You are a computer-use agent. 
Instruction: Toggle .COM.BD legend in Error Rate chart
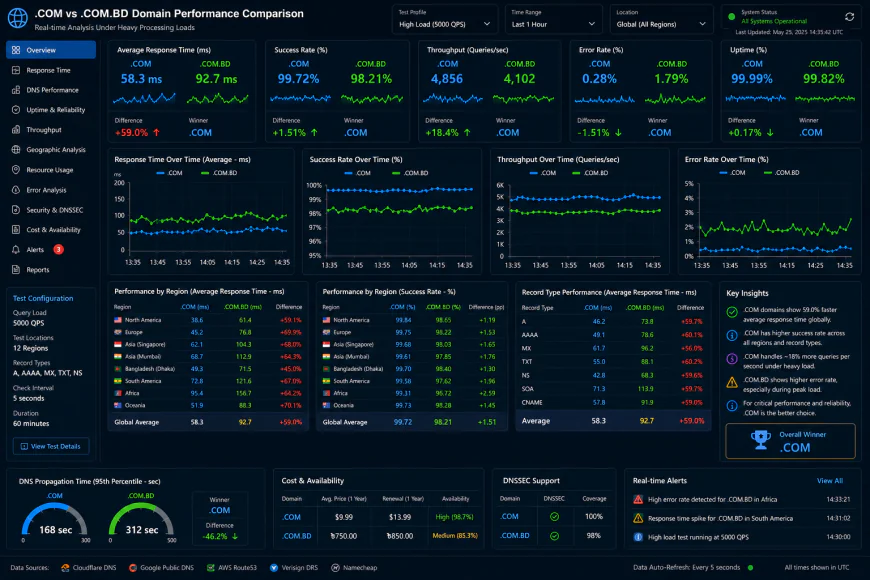pos(782,173)
